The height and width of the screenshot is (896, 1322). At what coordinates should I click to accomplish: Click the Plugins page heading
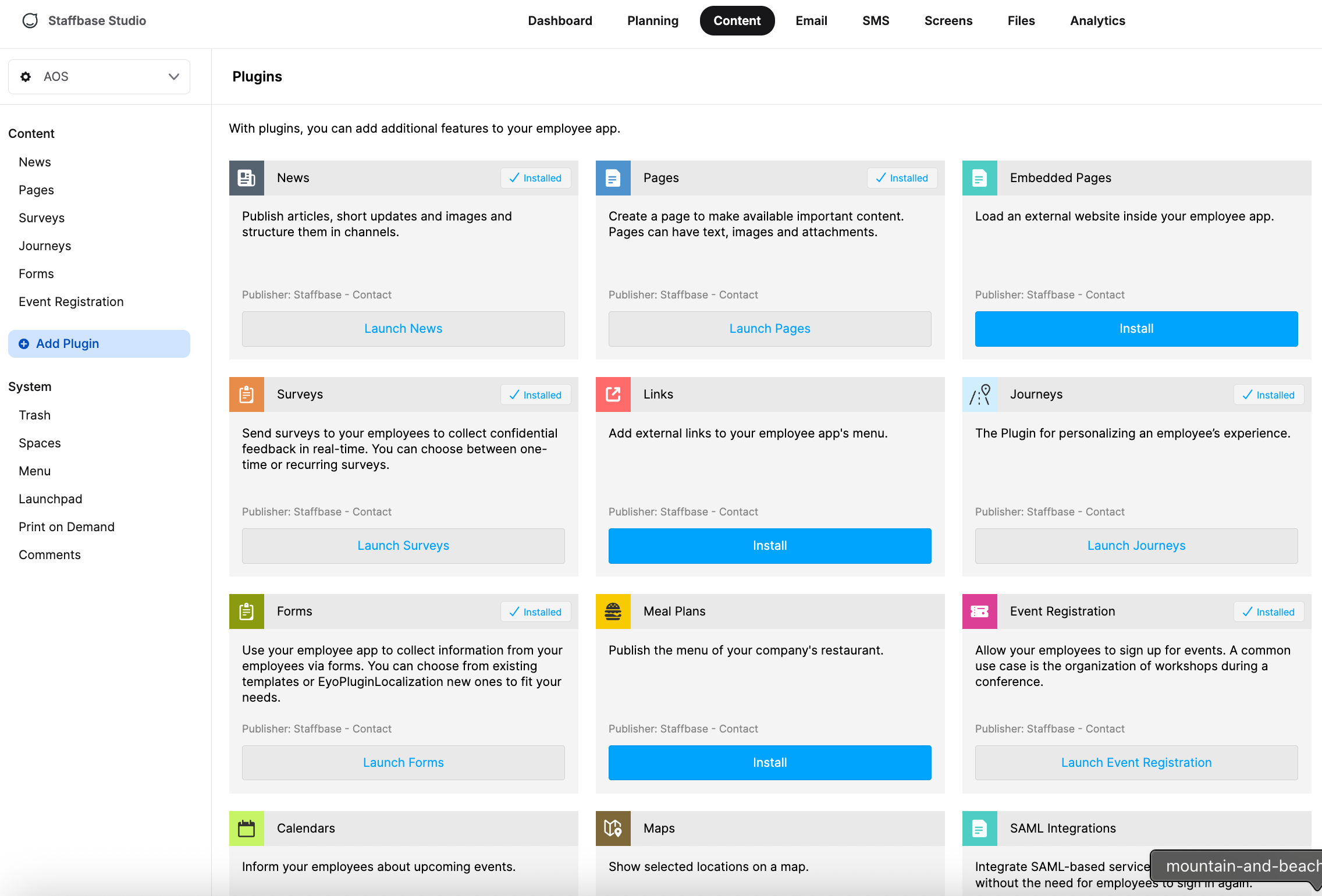[x=257, y=77]
